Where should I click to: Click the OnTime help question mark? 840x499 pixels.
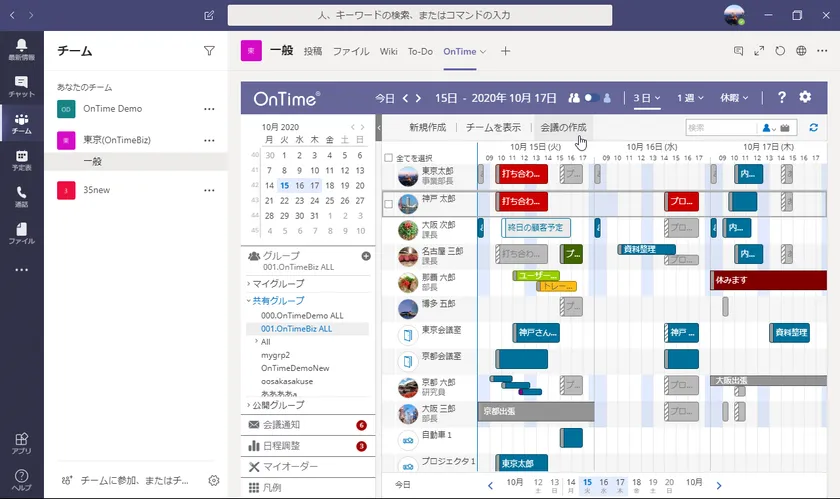pyautogui.click(x=782, y=97)
